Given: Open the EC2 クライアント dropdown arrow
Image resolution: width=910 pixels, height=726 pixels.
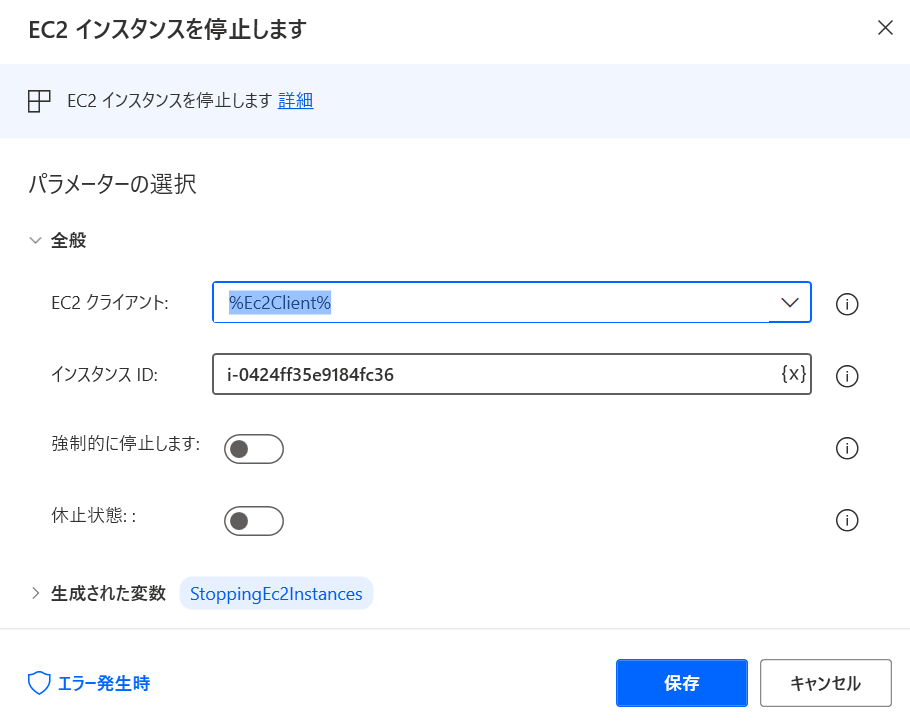Looking at the screenshot, I should click(789, 302).
